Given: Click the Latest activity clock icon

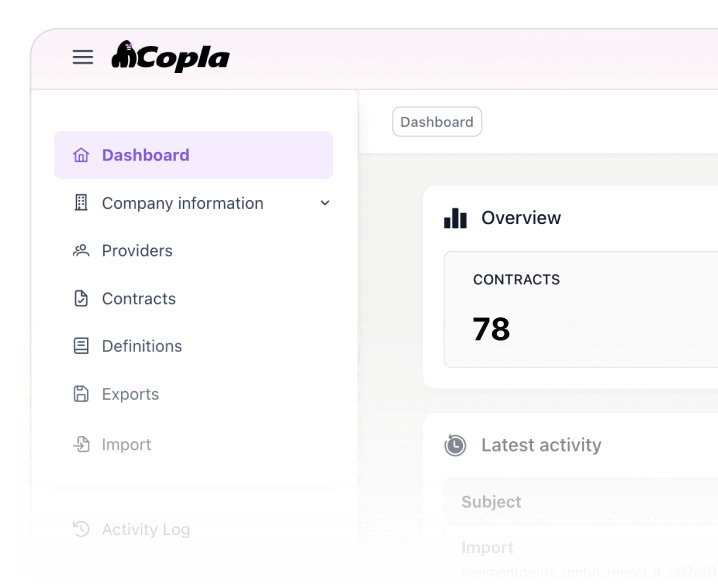Looking at the screenshot, I should tap(455, 445).
